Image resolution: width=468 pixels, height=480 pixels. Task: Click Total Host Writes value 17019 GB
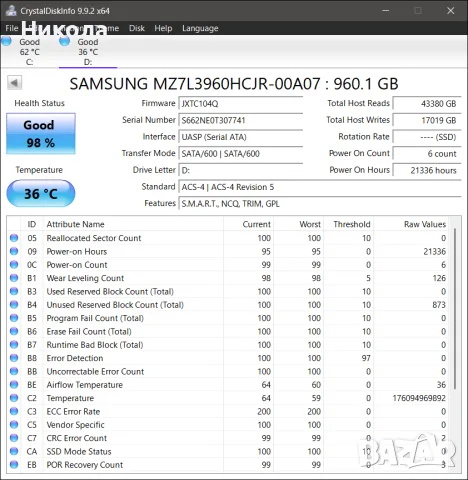click(427, 120)
